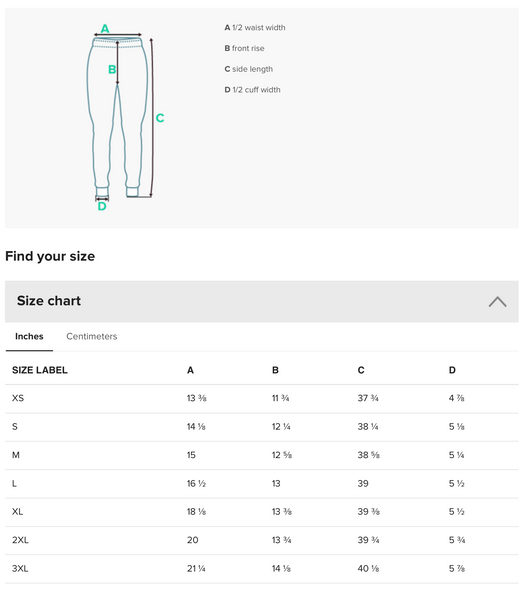
Task: Click the green D cuff width marker
Action: pos(102,206)
